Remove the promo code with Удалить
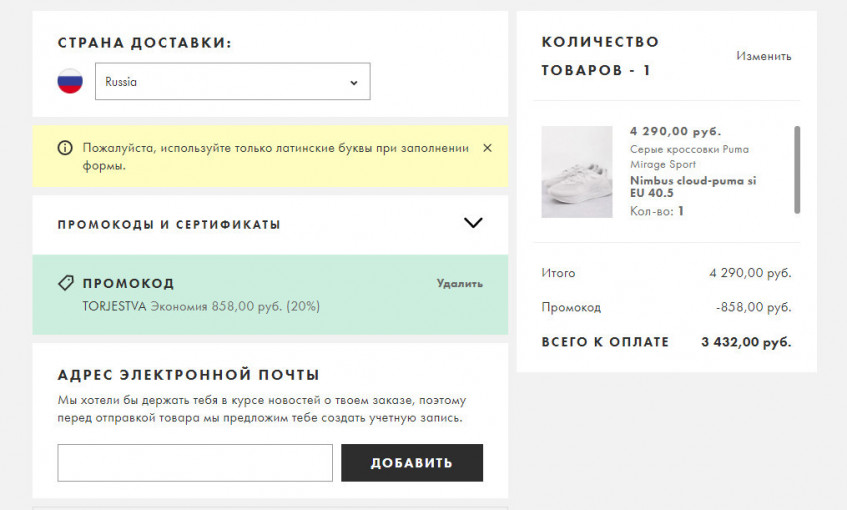 click(x=459, y=283)
